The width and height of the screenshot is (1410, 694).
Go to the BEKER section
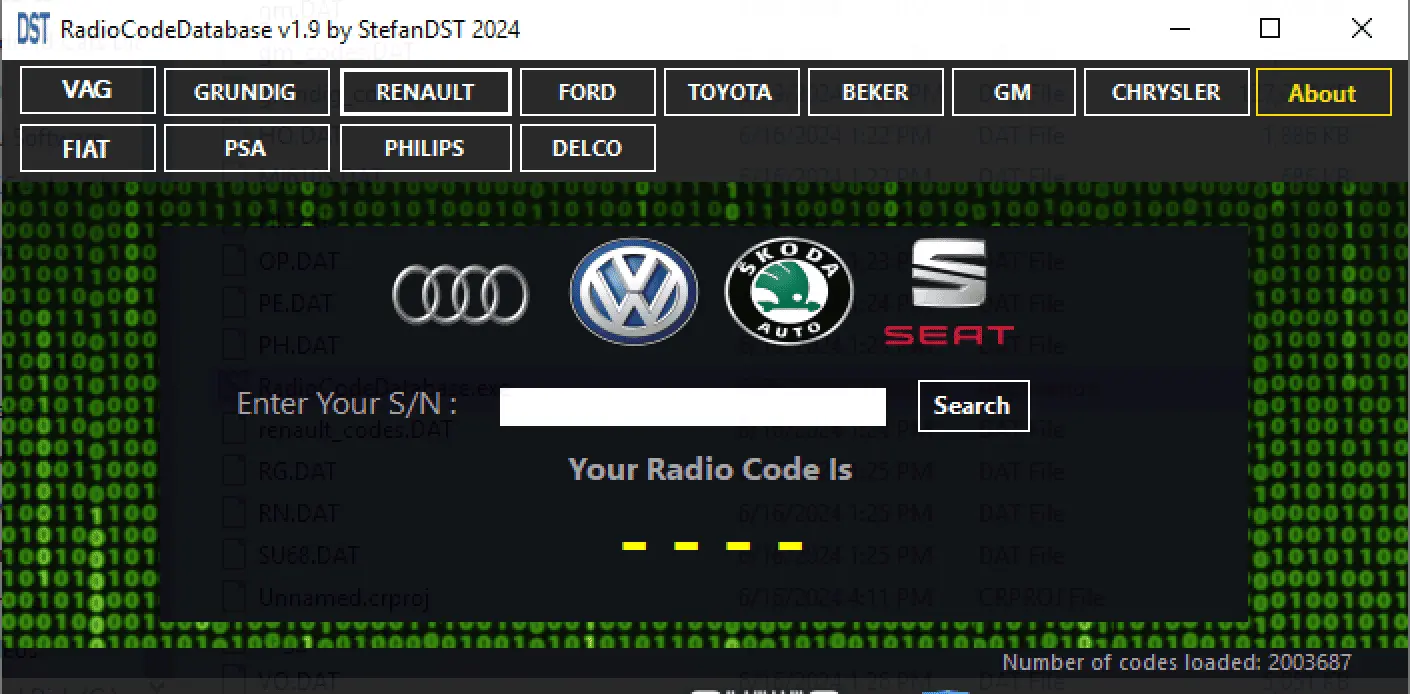tap(875, 92)
